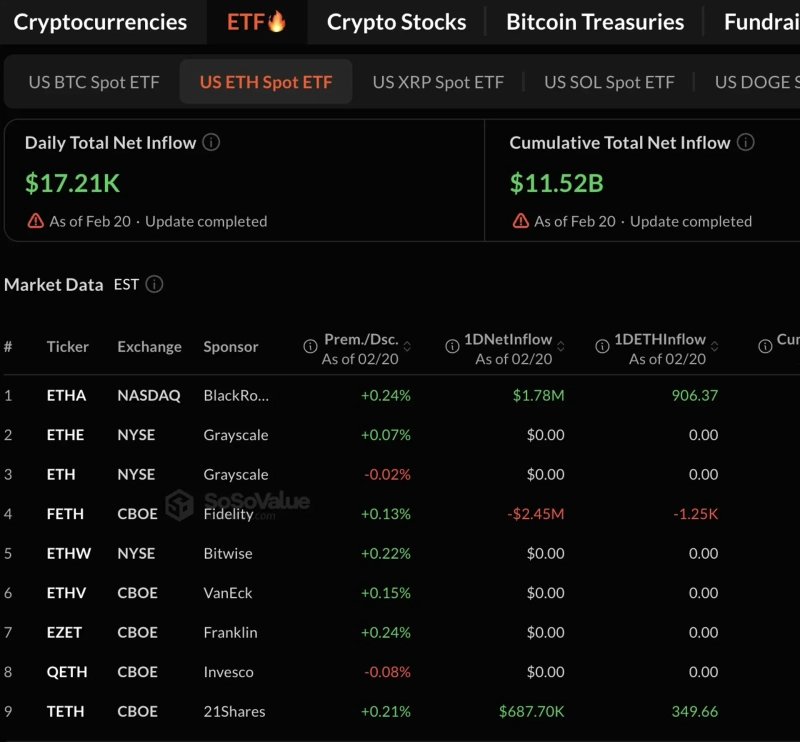Sort table using 1DNetInflow sort arrows
The image size is (800, 742).
[x=560, y=346]
